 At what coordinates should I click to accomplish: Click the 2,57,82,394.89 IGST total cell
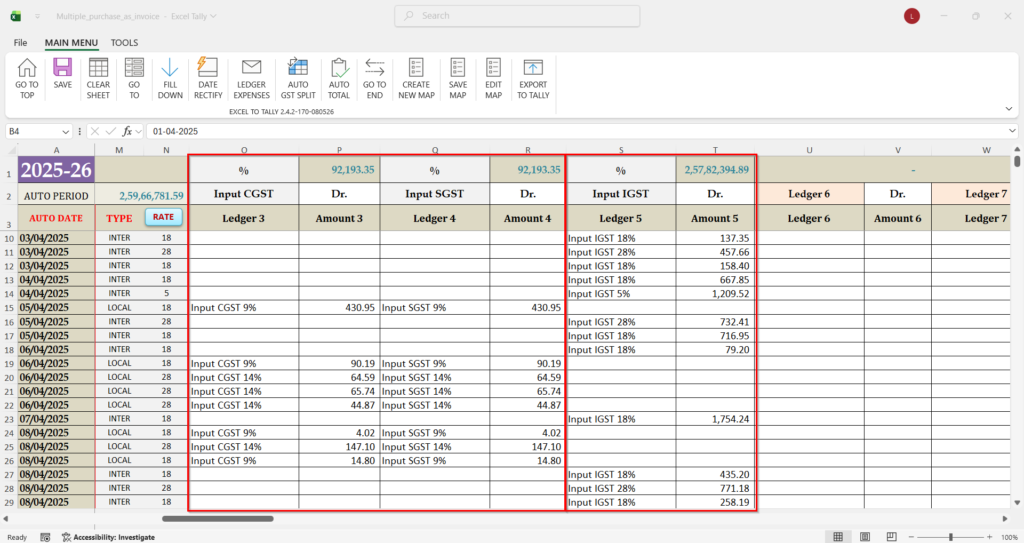[x=716, y=170]
